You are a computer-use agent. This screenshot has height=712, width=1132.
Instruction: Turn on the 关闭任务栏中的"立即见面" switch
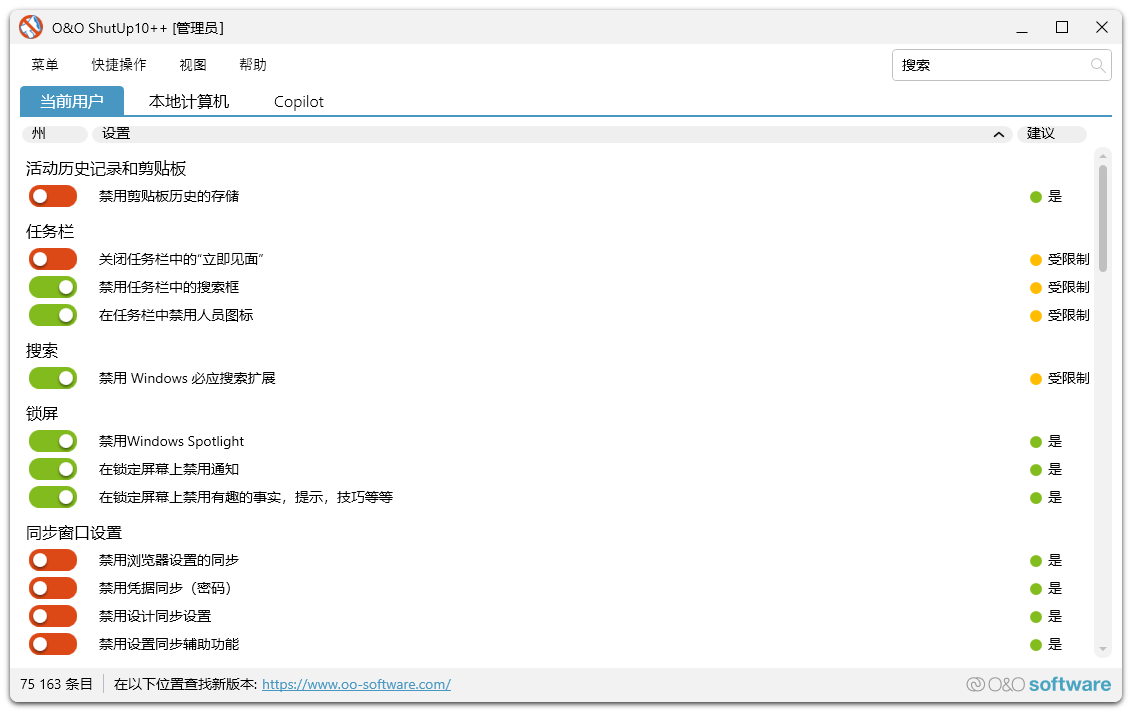(52, 258)
